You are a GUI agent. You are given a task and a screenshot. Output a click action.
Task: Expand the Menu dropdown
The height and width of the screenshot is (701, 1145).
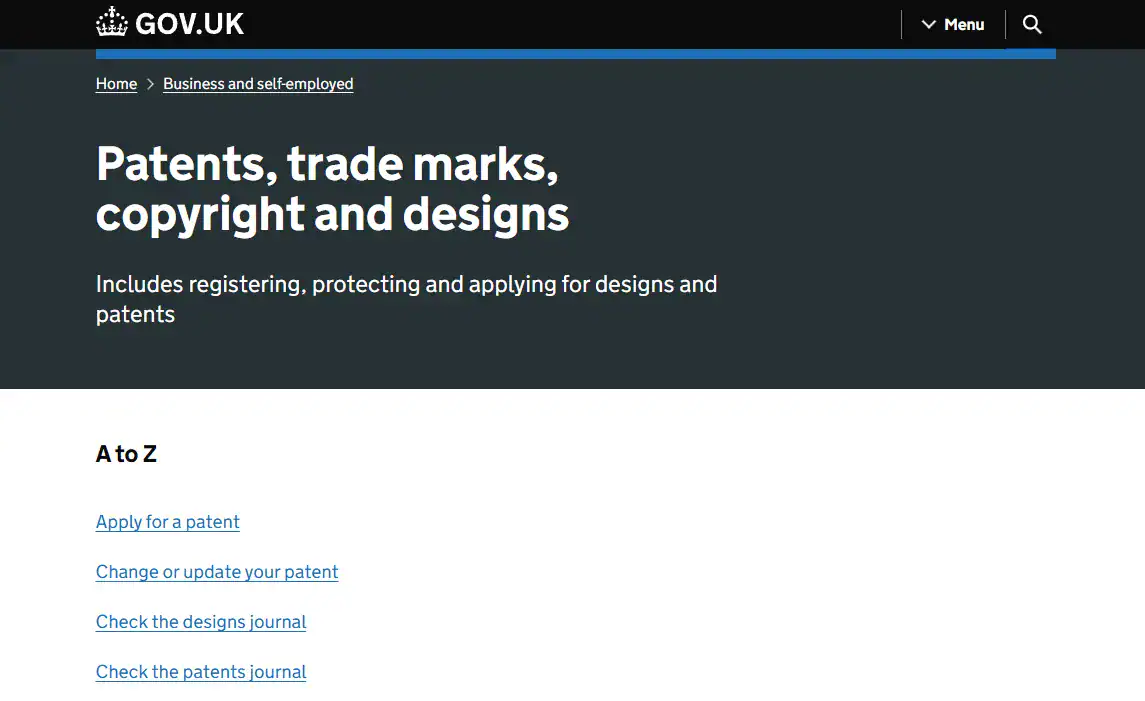[953, 24]
